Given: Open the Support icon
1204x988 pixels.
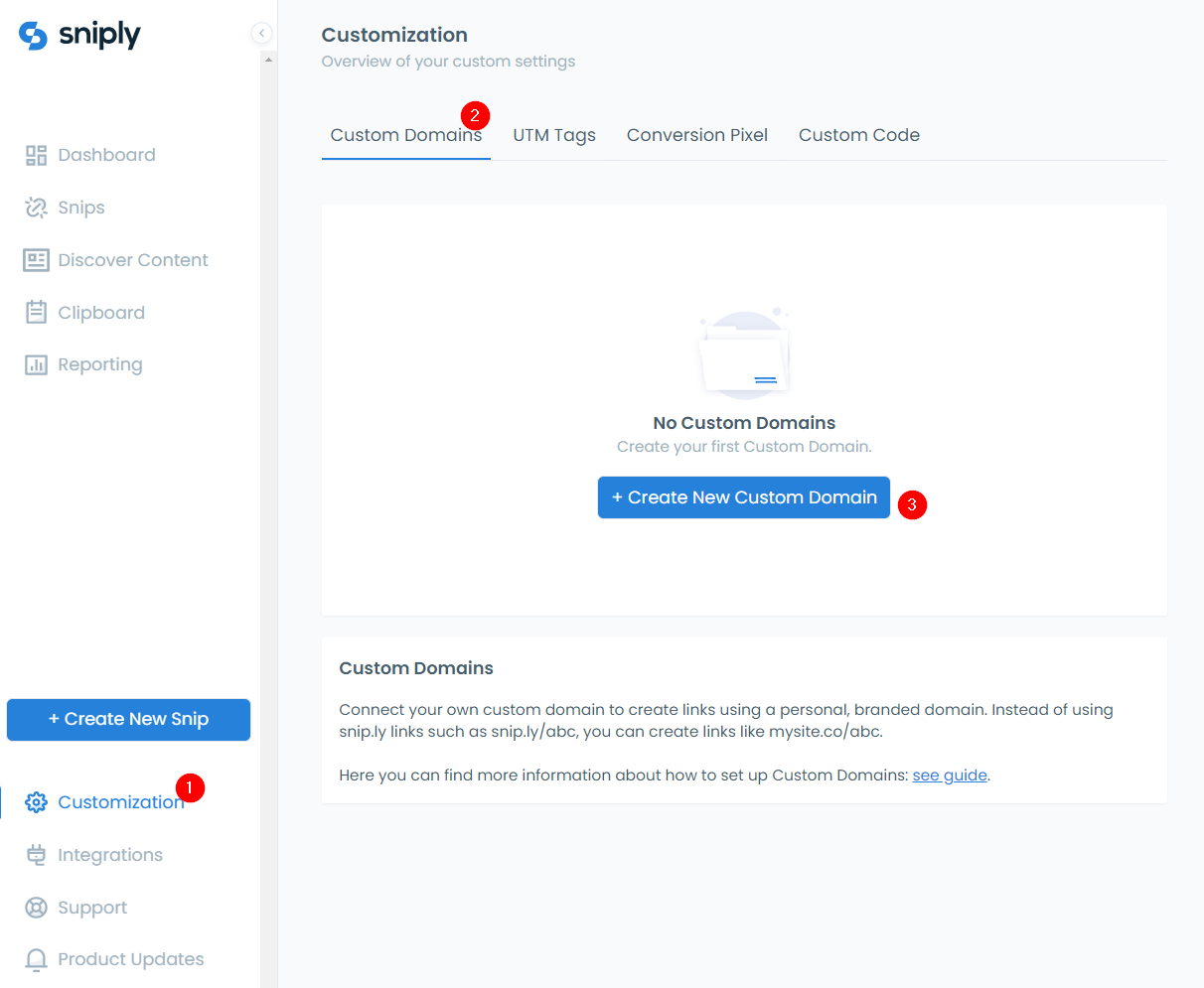Looking at the screenshot, I should point(34,907).
